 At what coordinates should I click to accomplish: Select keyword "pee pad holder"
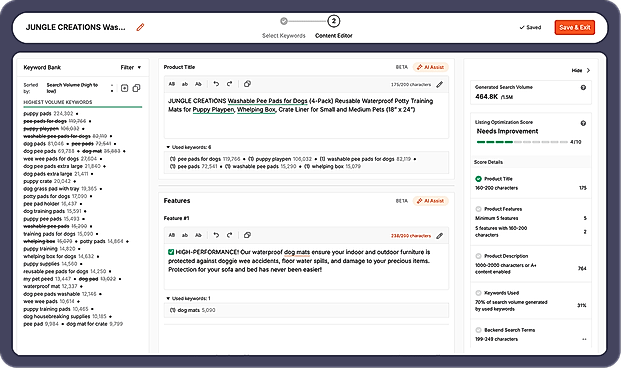click(x=41, y=204)
